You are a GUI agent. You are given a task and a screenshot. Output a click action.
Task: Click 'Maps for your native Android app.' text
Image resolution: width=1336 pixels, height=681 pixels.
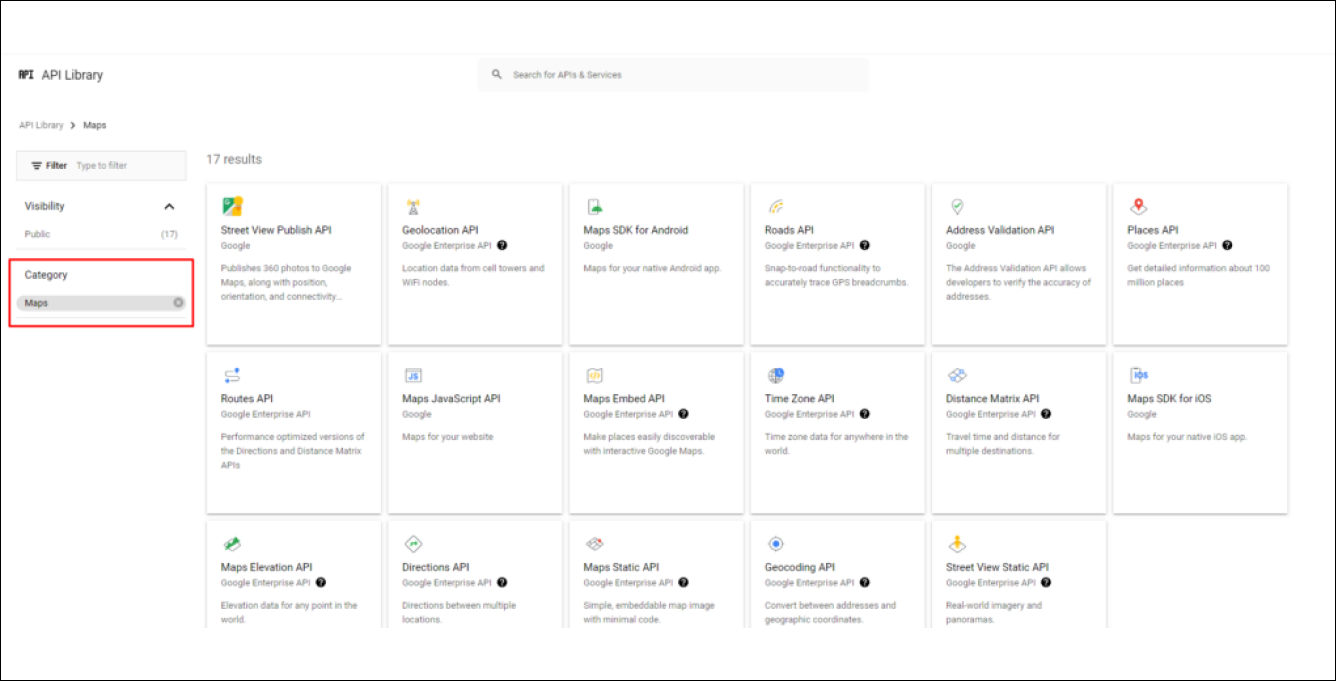coord(653,268)
